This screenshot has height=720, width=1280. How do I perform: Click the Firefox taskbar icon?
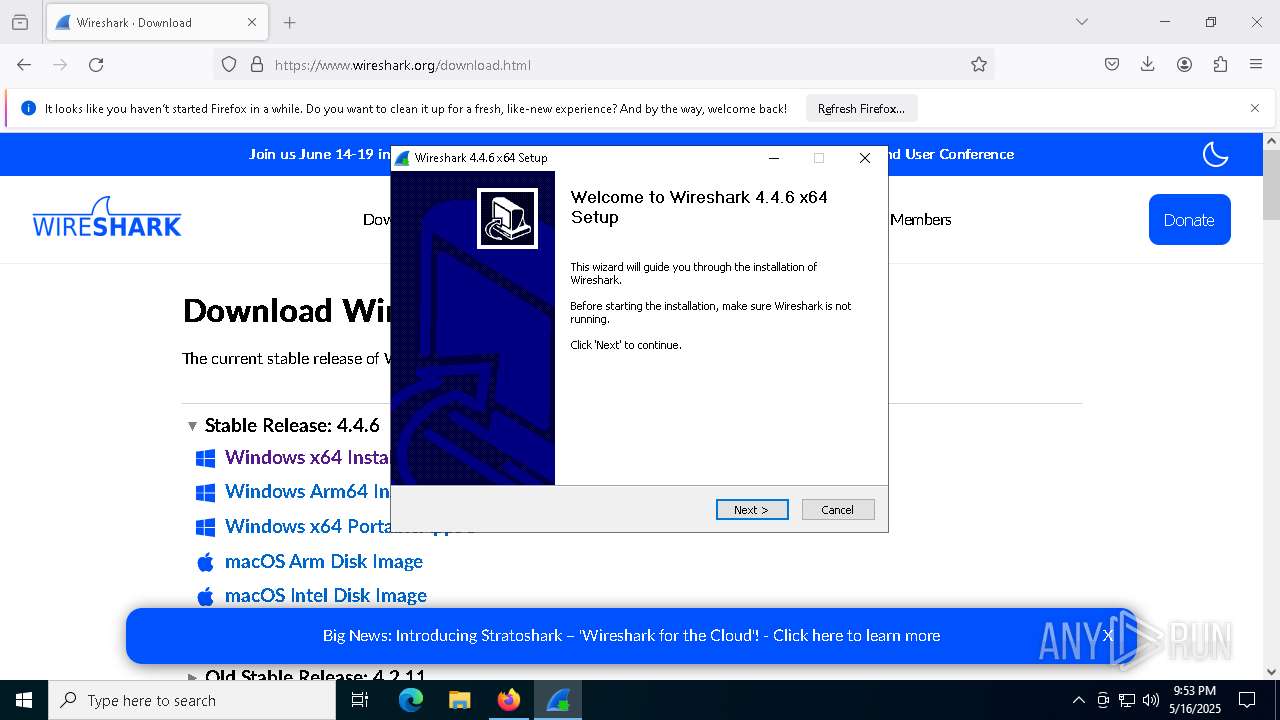[508, 700]
